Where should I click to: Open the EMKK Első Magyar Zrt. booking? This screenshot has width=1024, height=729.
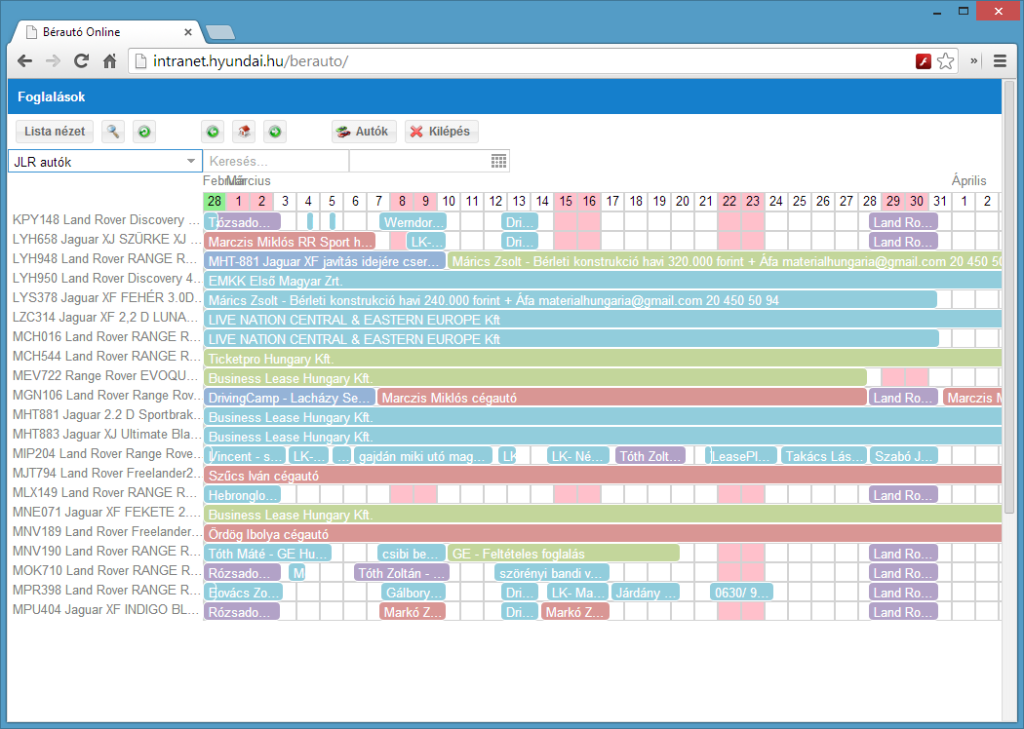603,281
